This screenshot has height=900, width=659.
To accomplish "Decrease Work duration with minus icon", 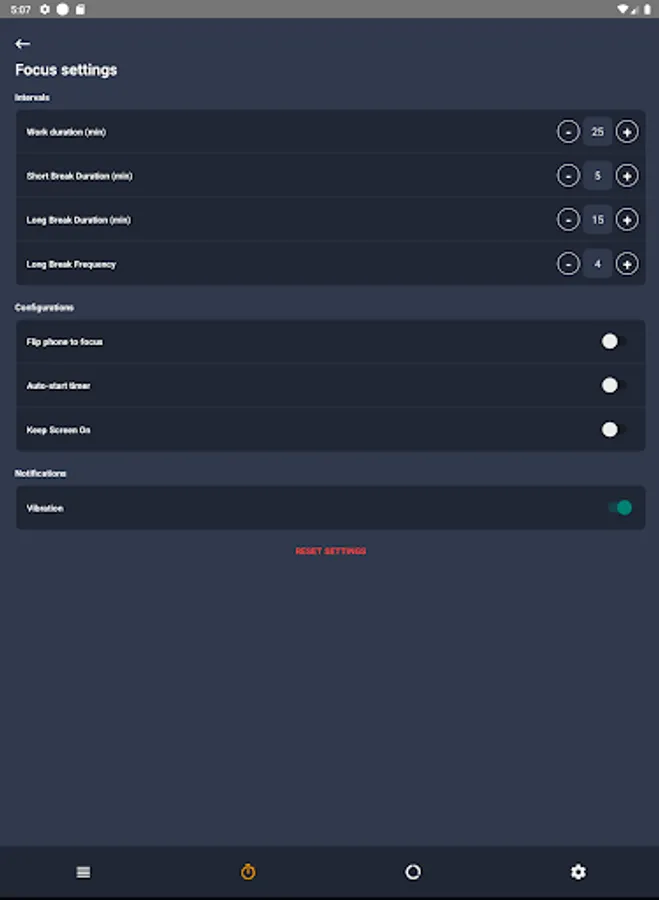I will (x=568, y=132).
